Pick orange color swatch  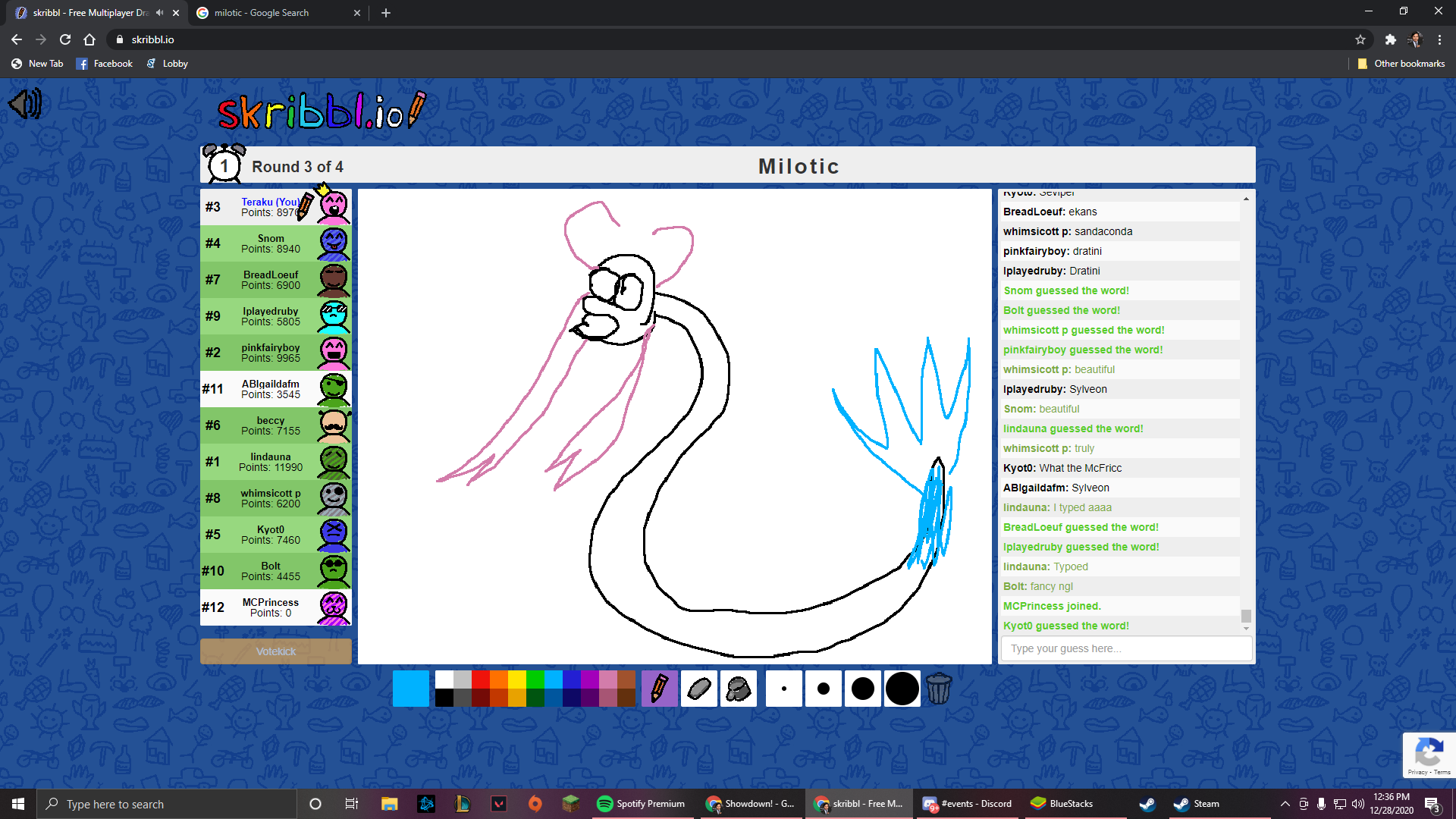click(x=499, y=679)
